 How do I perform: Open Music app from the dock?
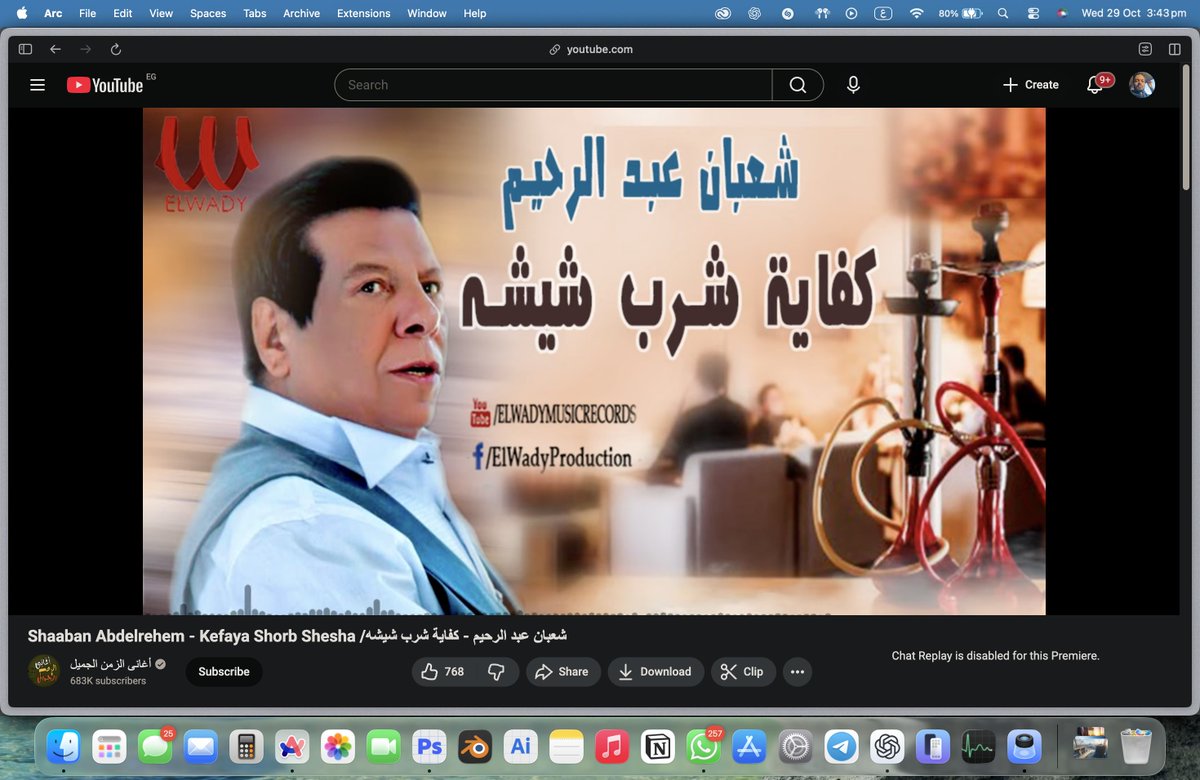point(612,746)
